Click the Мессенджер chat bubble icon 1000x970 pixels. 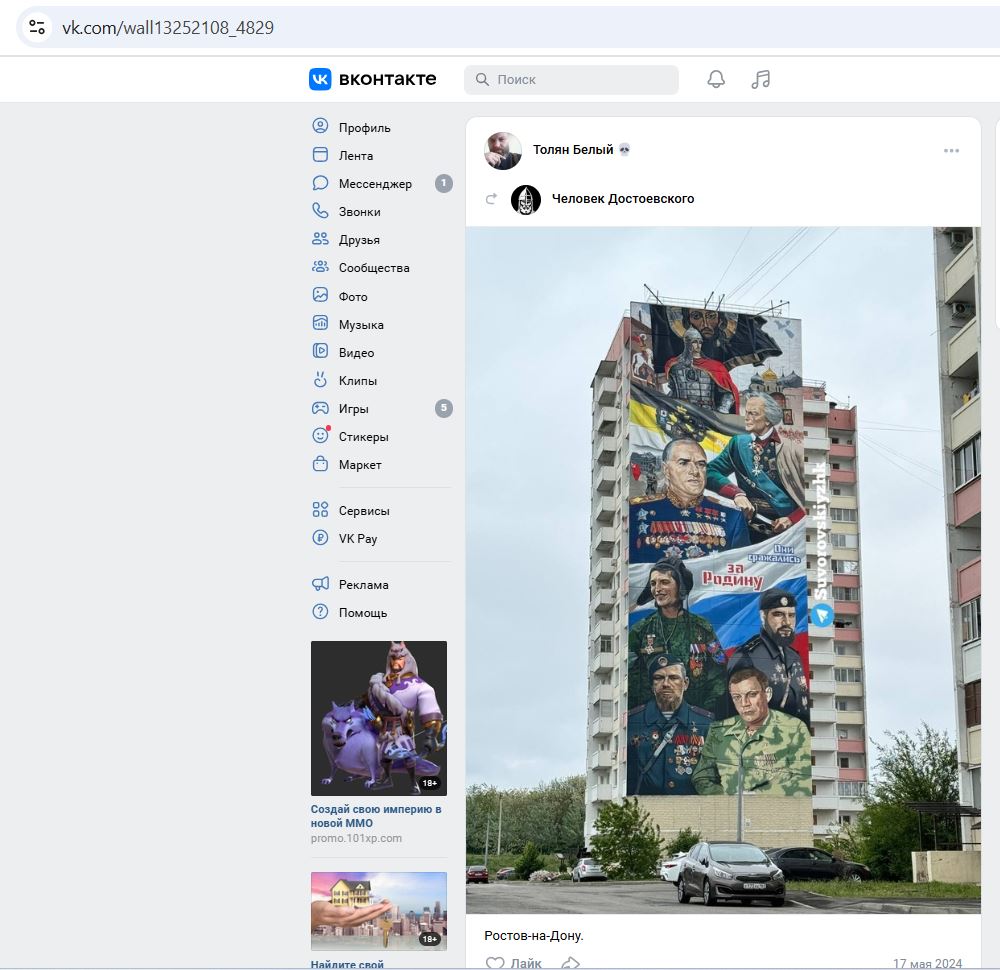320,183
